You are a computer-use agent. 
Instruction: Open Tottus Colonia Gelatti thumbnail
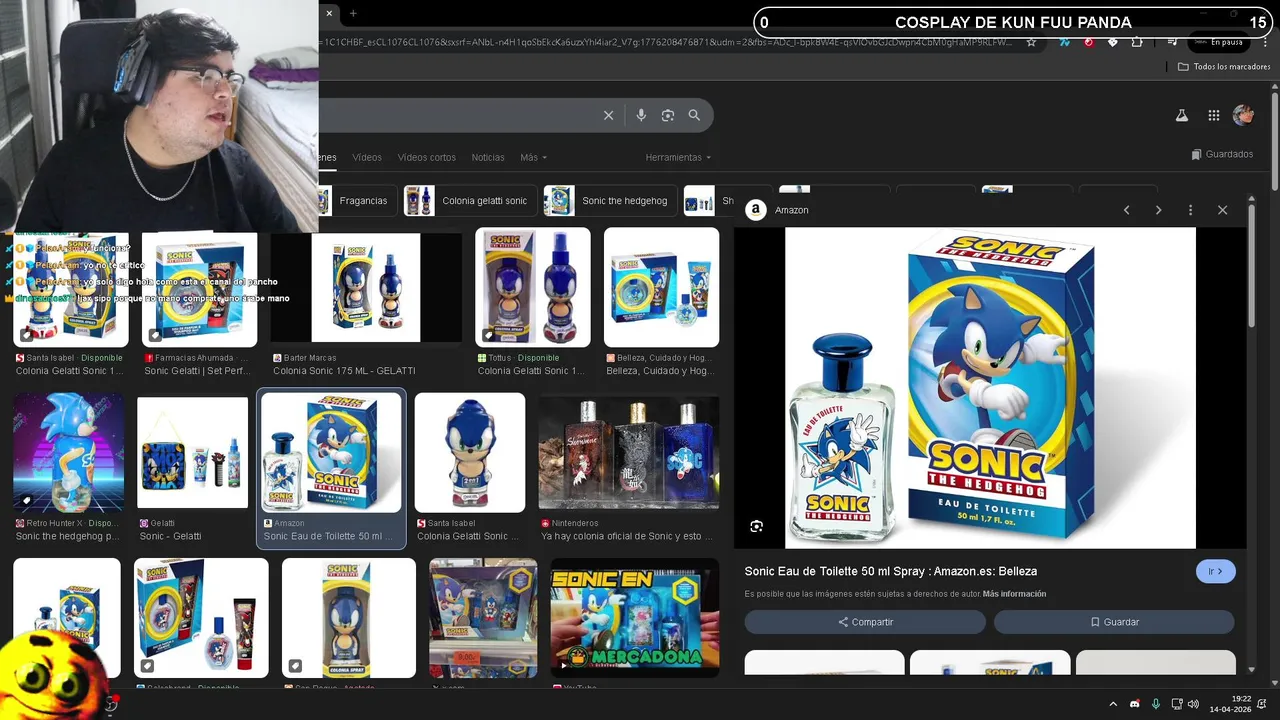[533, 288]
